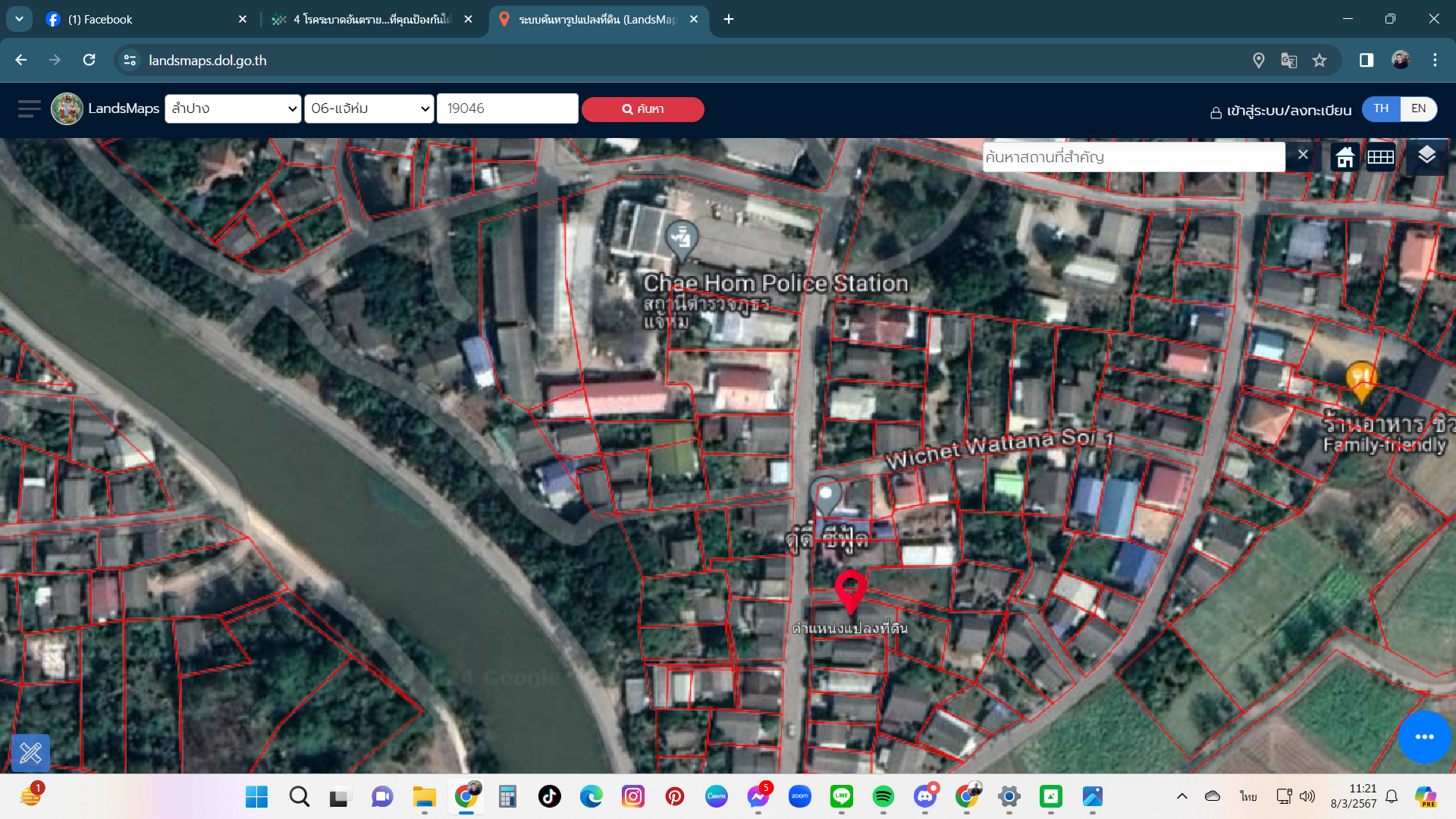Switch to the 4 โรคระบาดอันตราย tab

point(372,20)
